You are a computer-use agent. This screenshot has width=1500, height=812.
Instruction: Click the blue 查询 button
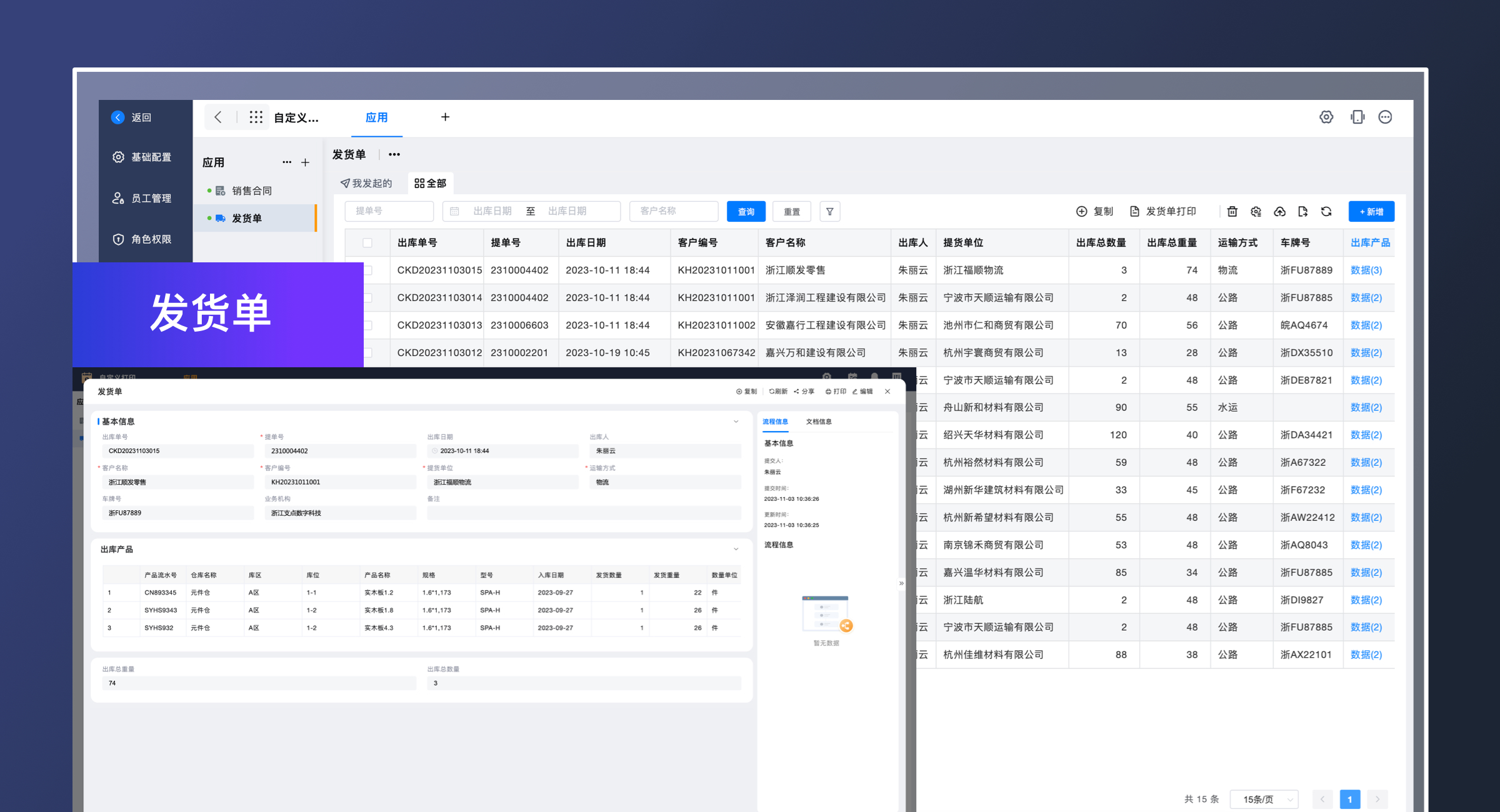point(746,212)
